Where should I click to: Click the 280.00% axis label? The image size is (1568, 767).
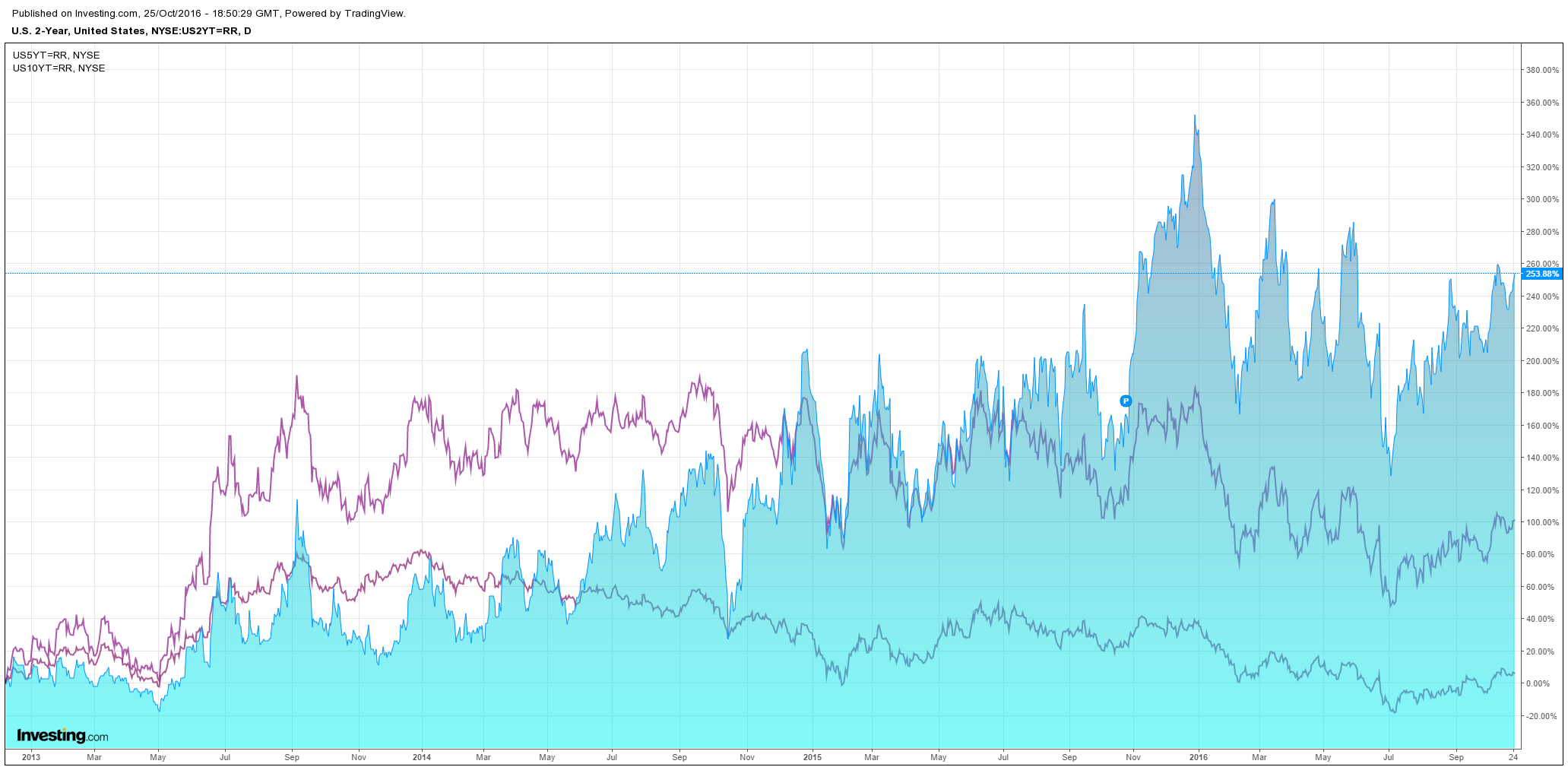click(1543, 232)
